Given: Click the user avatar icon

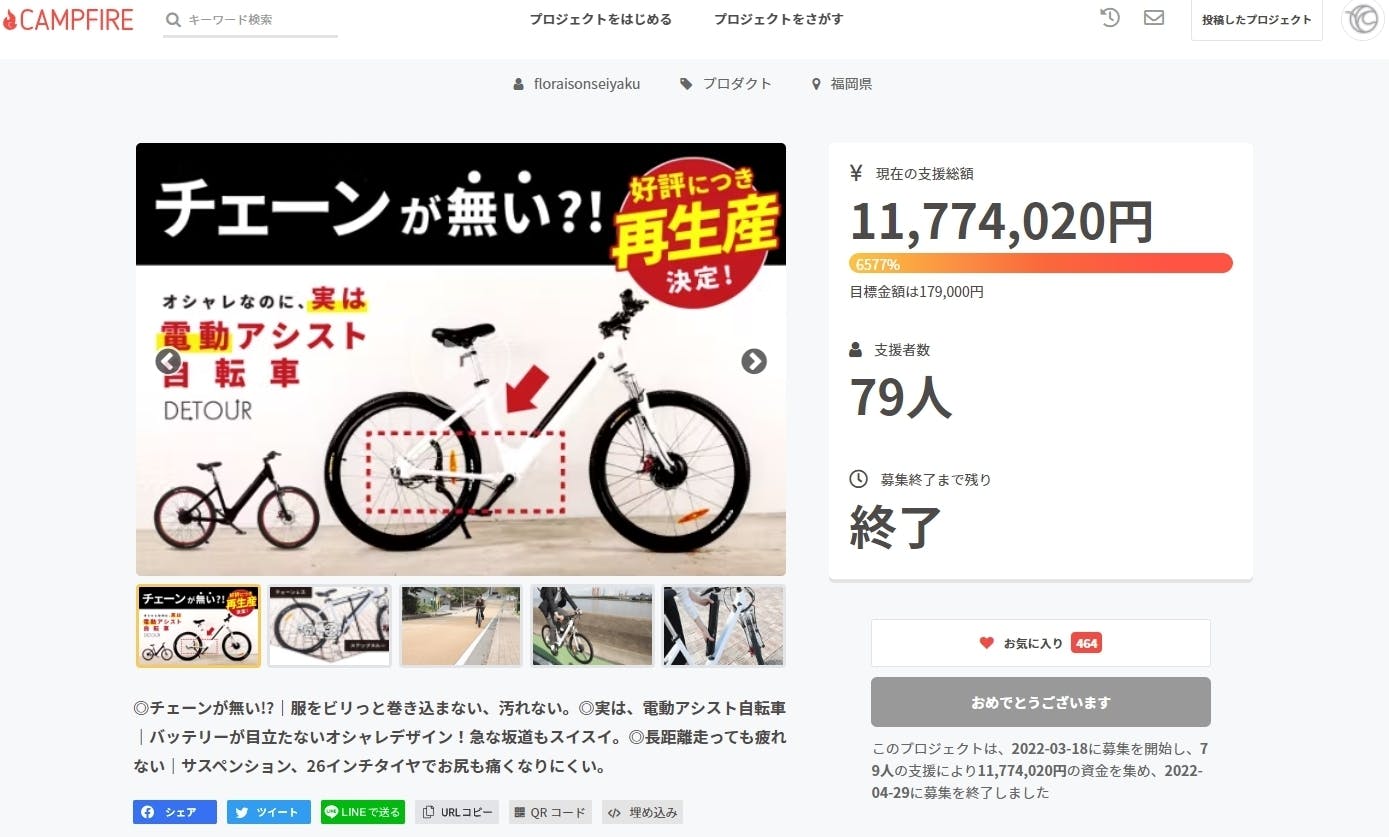Looking at the screenshot, I should coord(1362,20).
